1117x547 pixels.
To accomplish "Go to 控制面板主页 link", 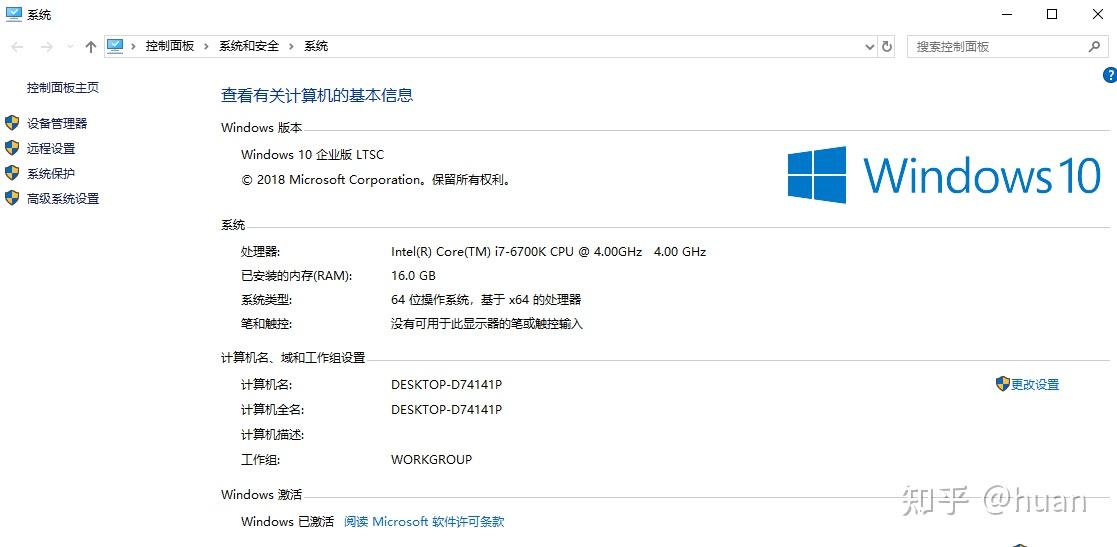I will [63, 88].
